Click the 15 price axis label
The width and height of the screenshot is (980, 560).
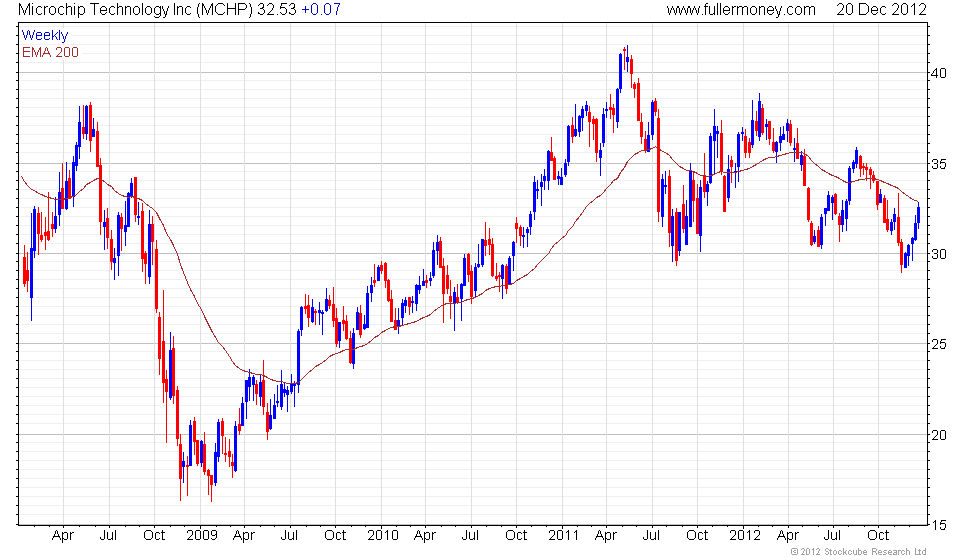point(939,526)
